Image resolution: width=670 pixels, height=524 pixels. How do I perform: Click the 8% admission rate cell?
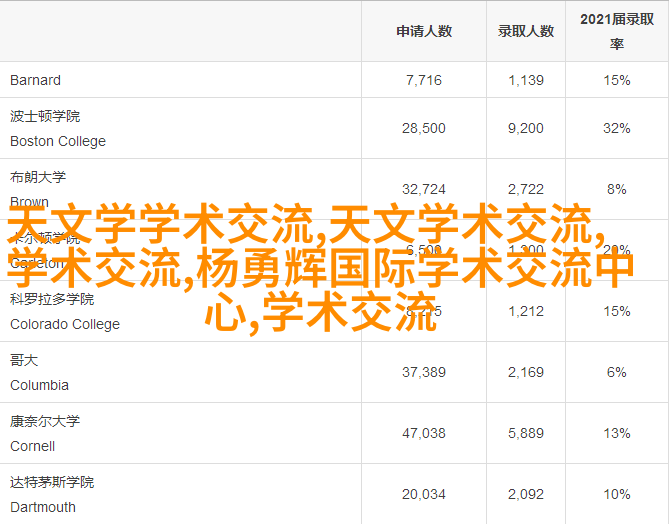617,189
